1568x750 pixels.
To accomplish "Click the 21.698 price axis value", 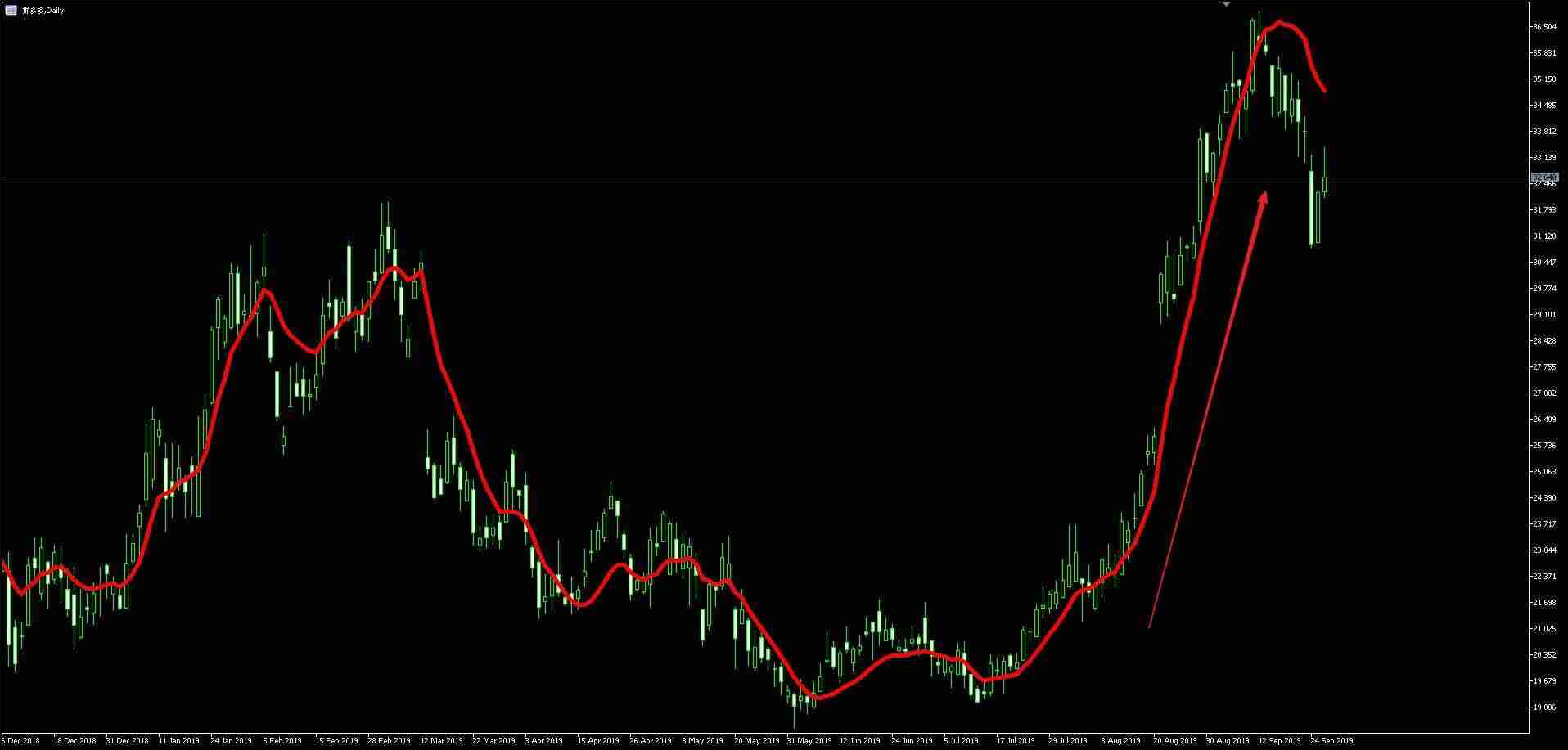I will [1544, 603].
